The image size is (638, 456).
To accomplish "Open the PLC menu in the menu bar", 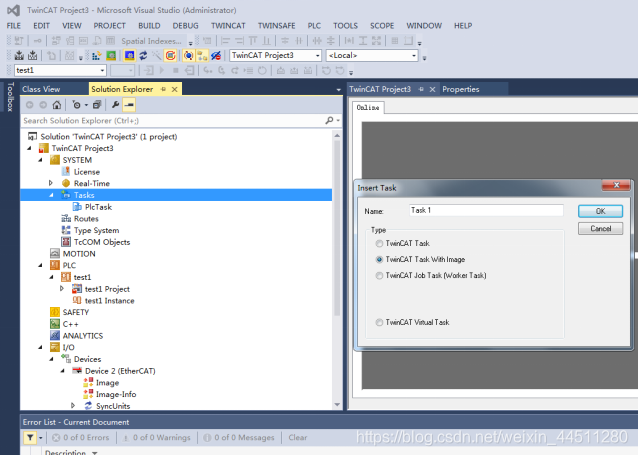I will click(314, 26).
